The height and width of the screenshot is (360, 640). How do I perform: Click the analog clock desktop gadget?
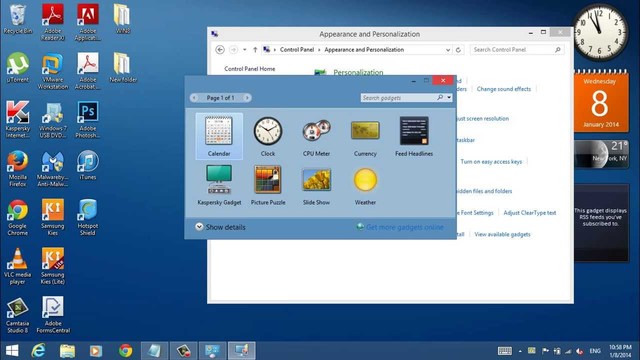600,32
